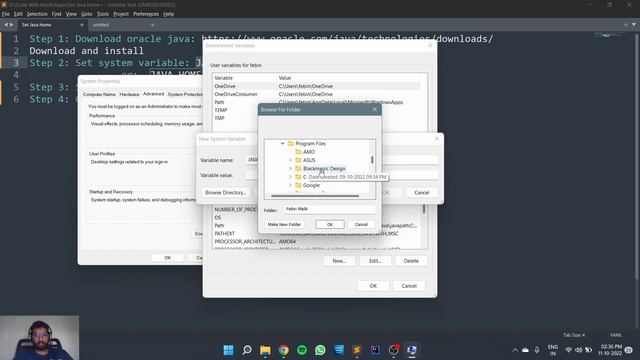
Task: Click OK in System Properties window
Action: pos(167,258)
